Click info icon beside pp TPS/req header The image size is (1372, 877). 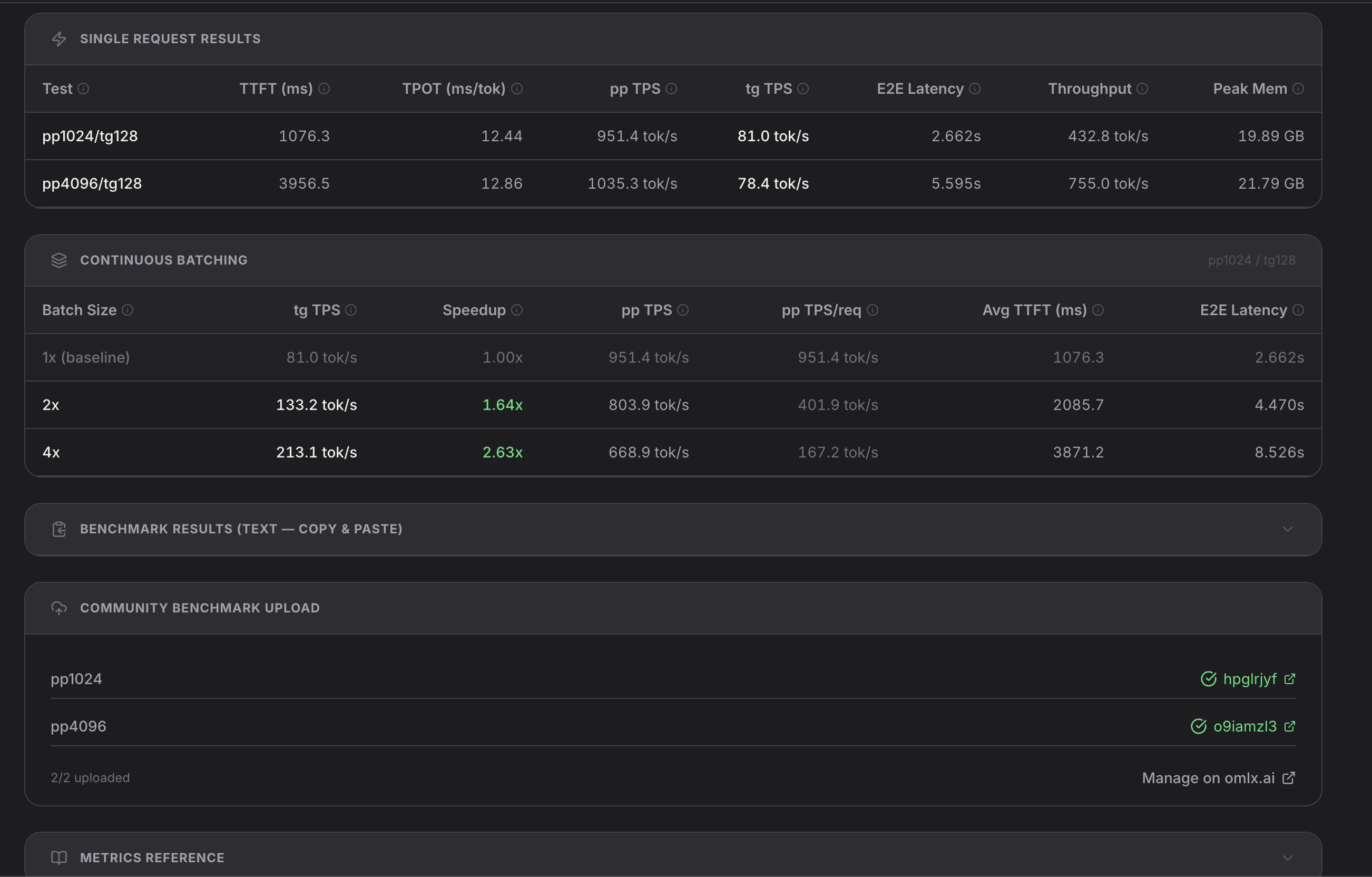(873, 310)
